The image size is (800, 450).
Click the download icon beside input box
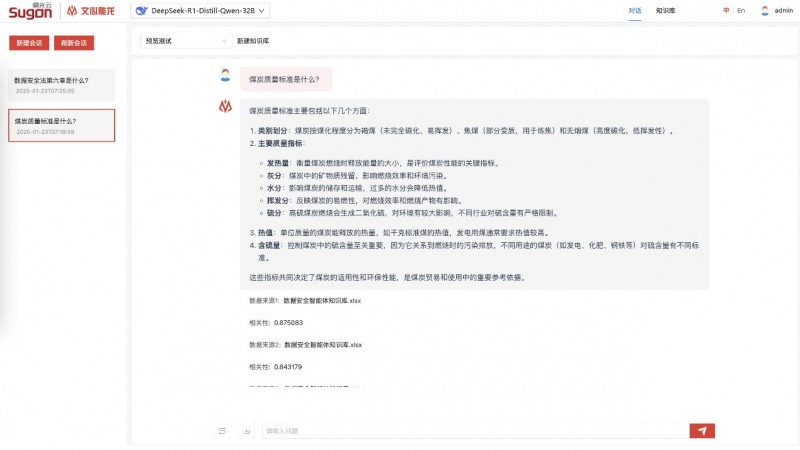pos(246,431)
